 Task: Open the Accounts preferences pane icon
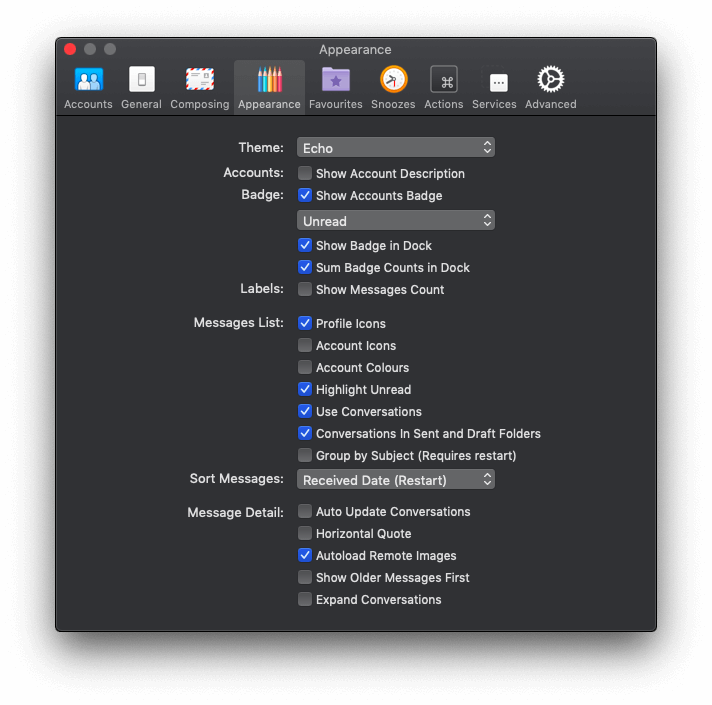click(x=88, y=80)
